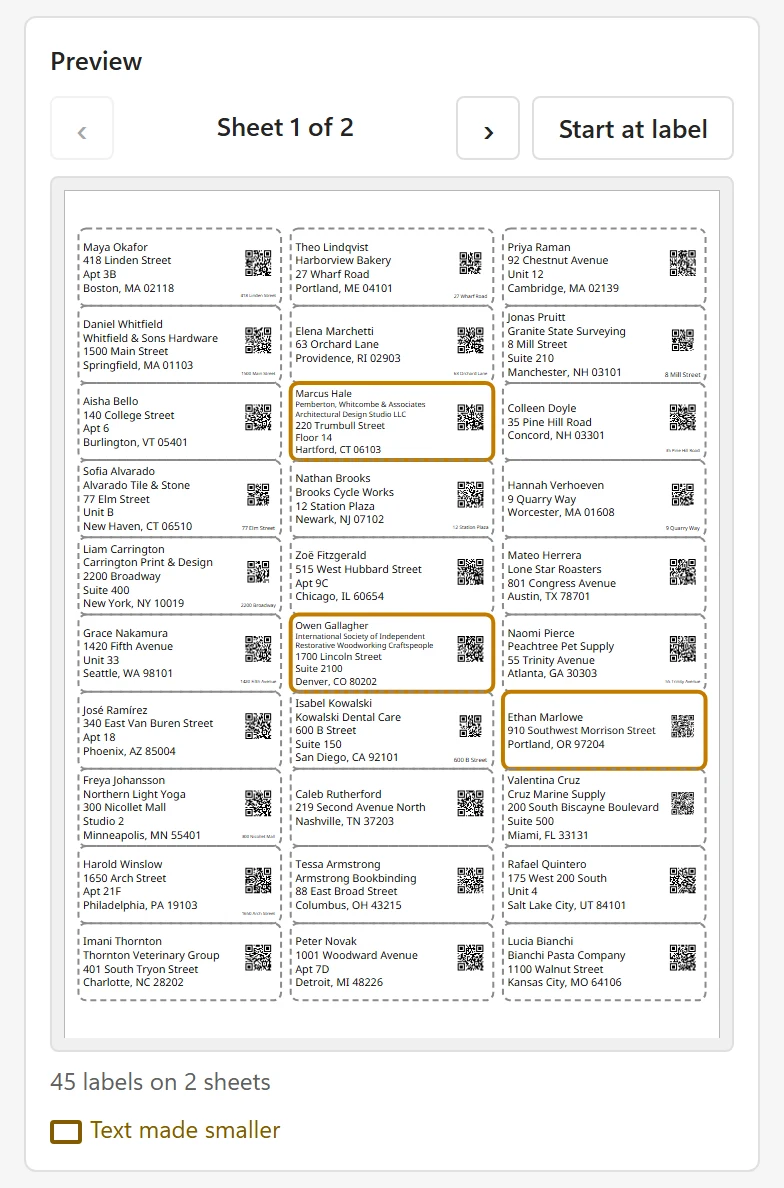This screenshot has height=1188, width=784.
Task: Click '35 Pine Hill Road' text
Action: click(549, 422)
